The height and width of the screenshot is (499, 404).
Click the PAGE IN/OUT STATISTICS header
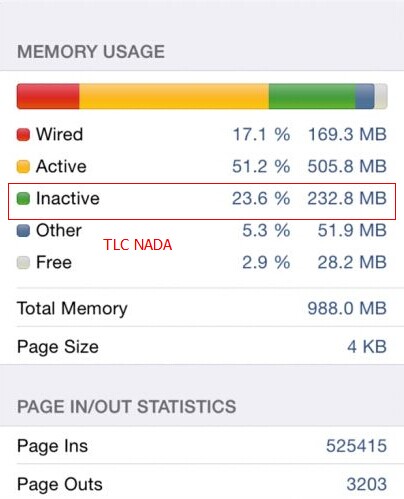[x=127, y=407]
